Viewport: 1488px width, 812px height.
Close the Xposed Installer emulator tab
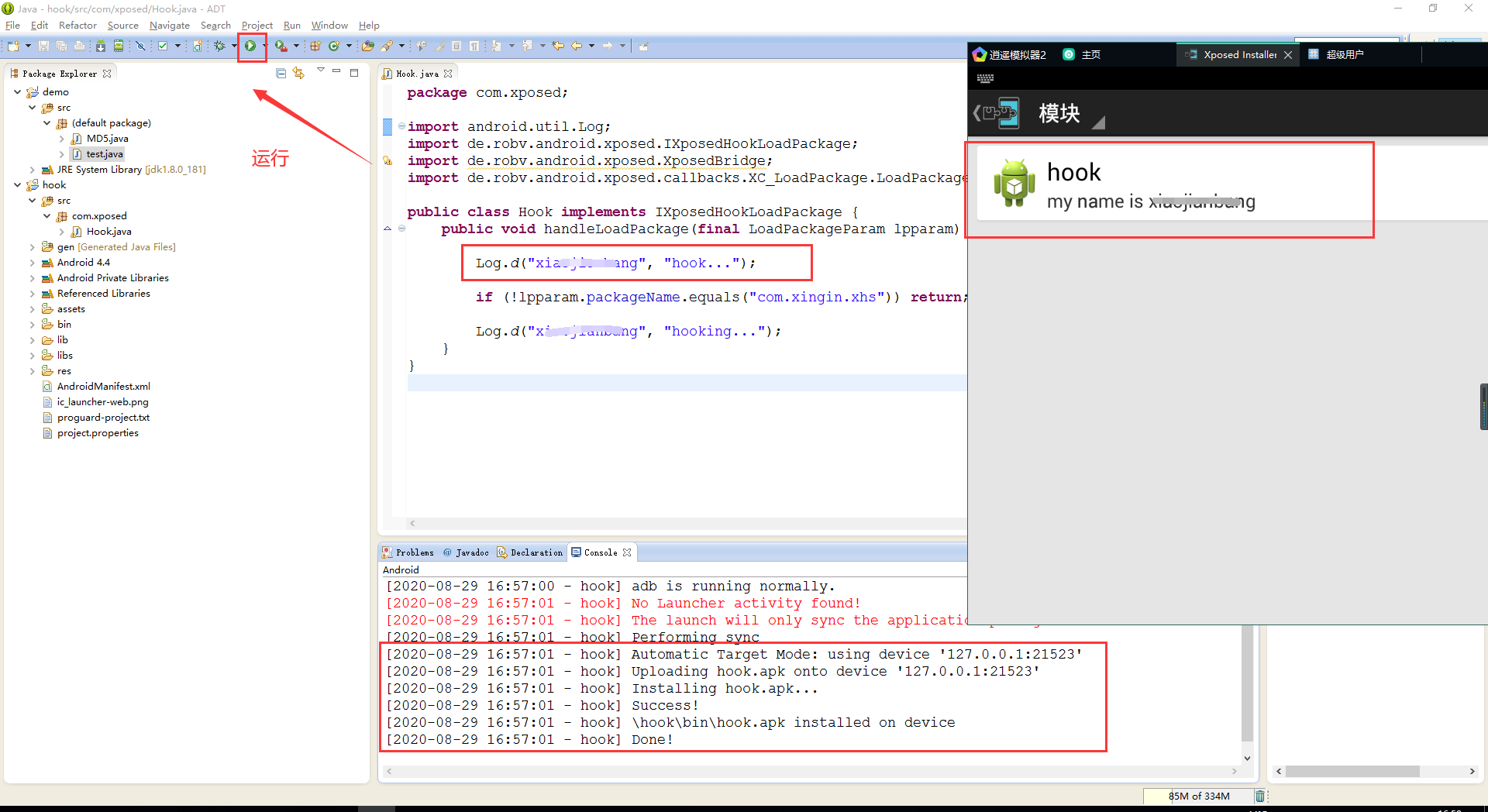[x=1288, y=55]
